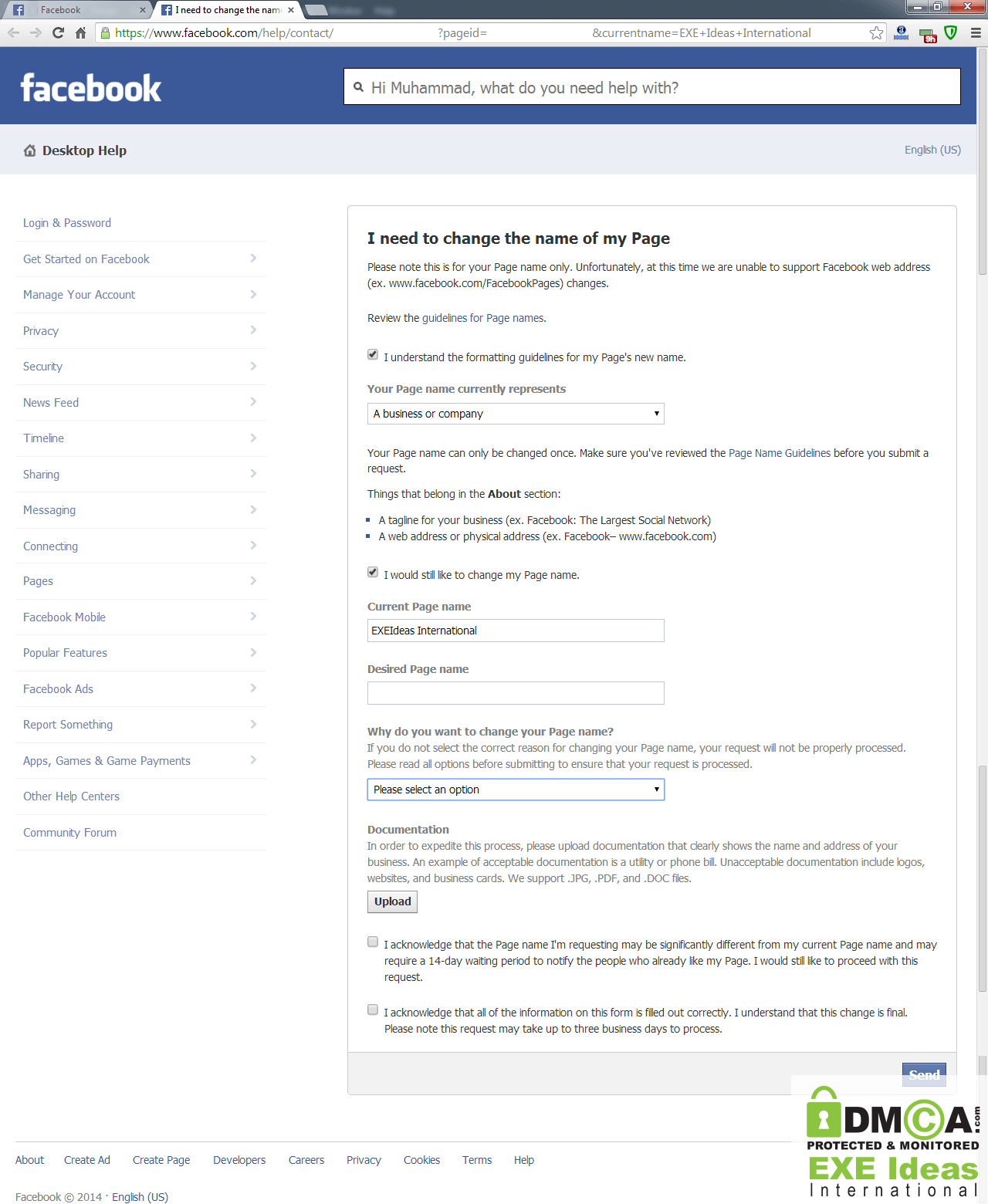988x1204 pixels.
Task: Uncheck 'I would still like to change' checkbox
Action: [373, 573]
